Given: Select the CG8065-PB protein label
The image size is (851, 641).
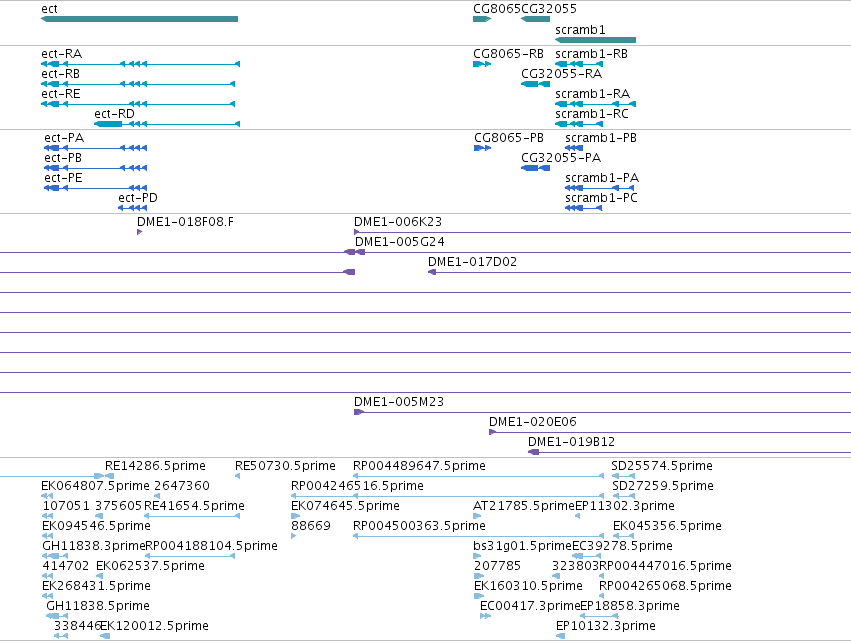Looking at the screenshot, I should click(x=509, y=138).
